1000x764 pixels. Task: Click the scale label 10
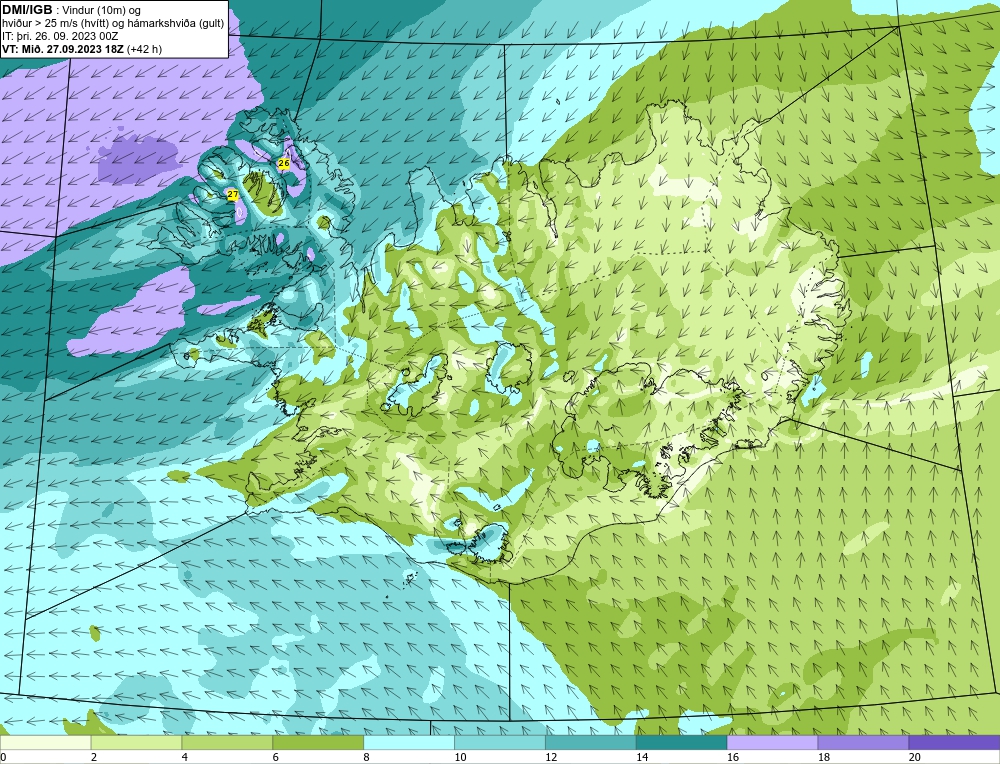click(460, 757)
